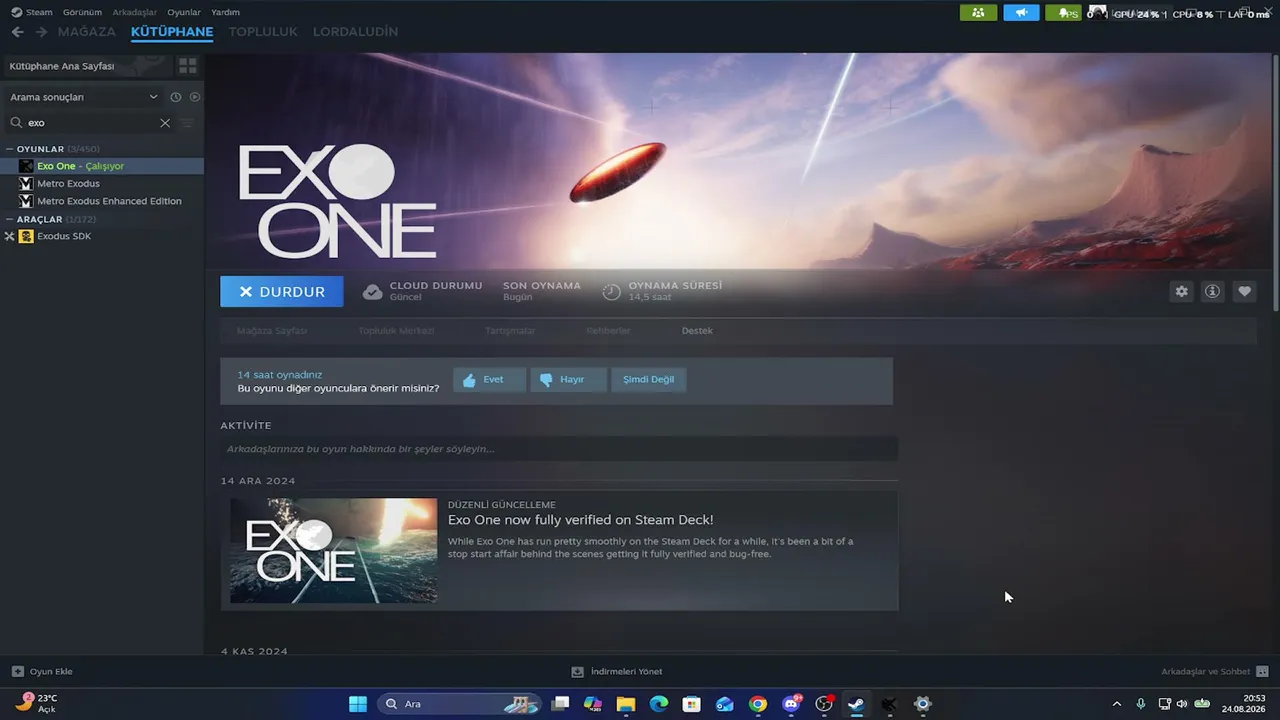Open Steam friends green button
Viewport: 1280px width, 720px height.
[x=978, y=13]
